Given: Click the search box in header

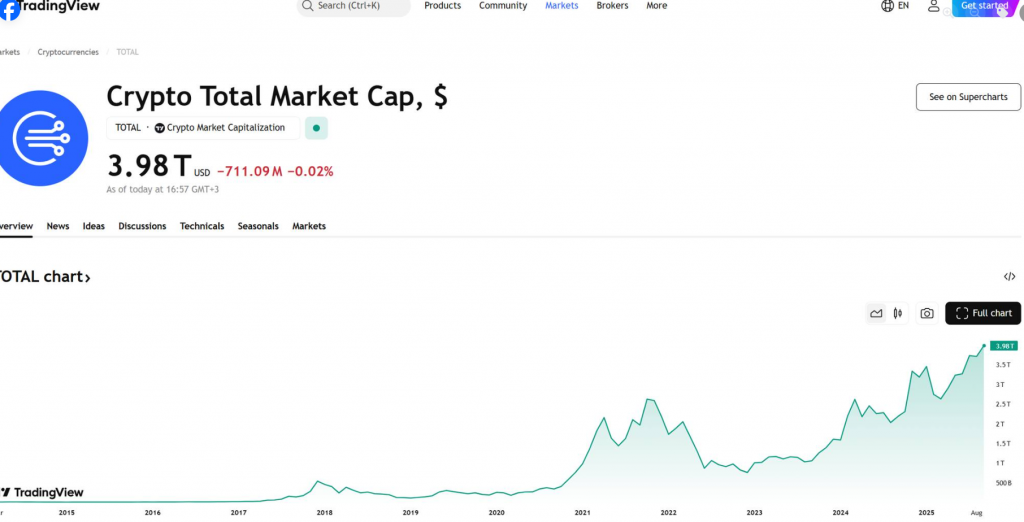Looking at the screenshot, I should pyautogui.click(x=354, y=6).
